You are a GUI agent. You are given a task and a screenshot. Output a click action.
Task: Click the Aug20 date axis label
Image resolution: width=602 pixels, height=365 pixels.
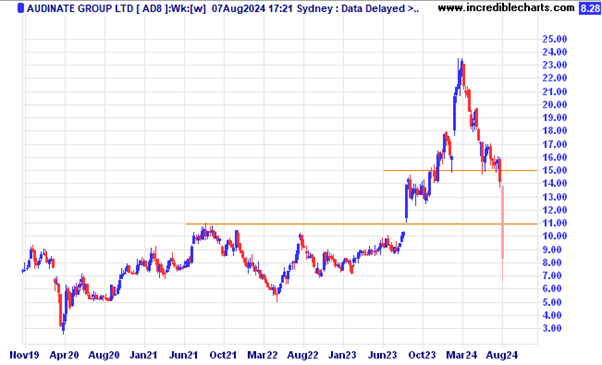coord(104,355)
